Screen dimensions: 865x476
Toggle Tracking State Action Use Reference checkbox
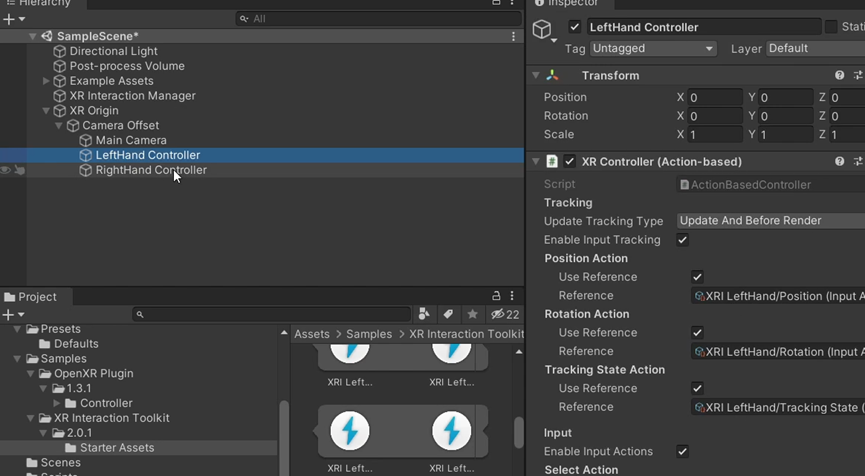[697, 388]
